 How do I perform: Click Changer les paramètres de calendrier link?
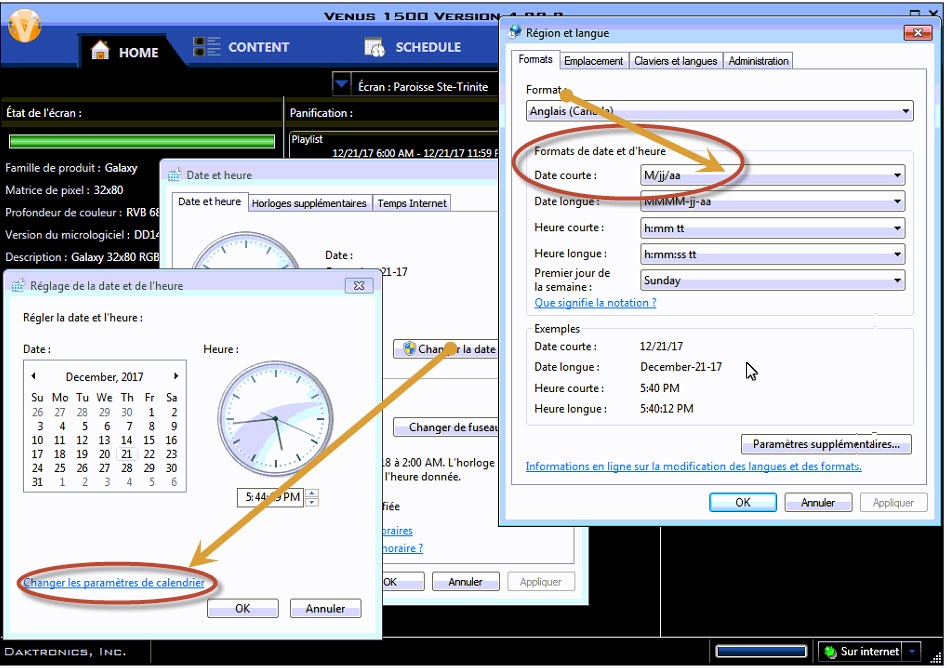pyautogui.click(x=114, y=583)
